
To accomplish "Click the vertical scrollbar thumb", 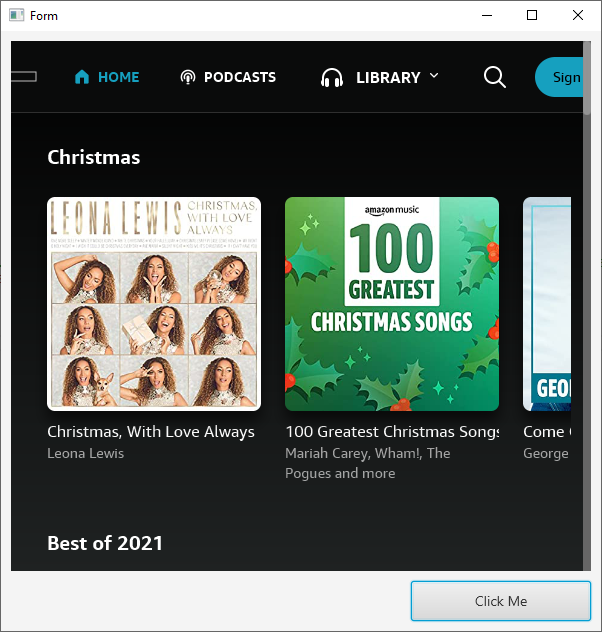I will [x=587, y=78].
